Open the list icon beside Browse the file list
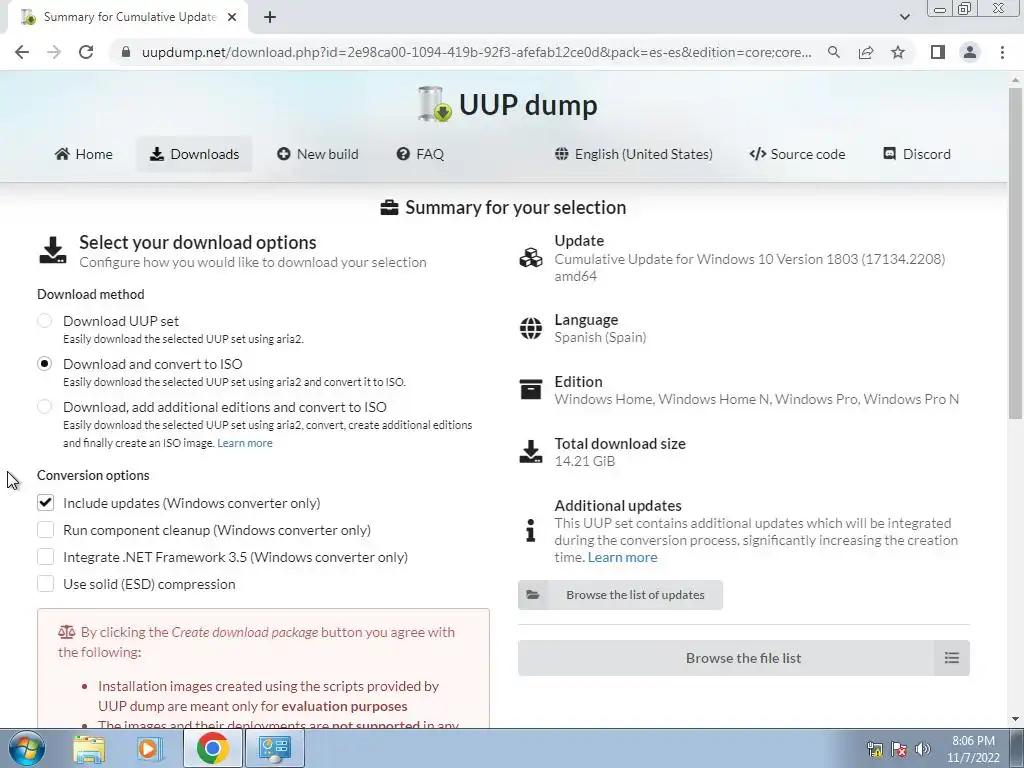1024x768 pixels. click(x=952, y=658)
